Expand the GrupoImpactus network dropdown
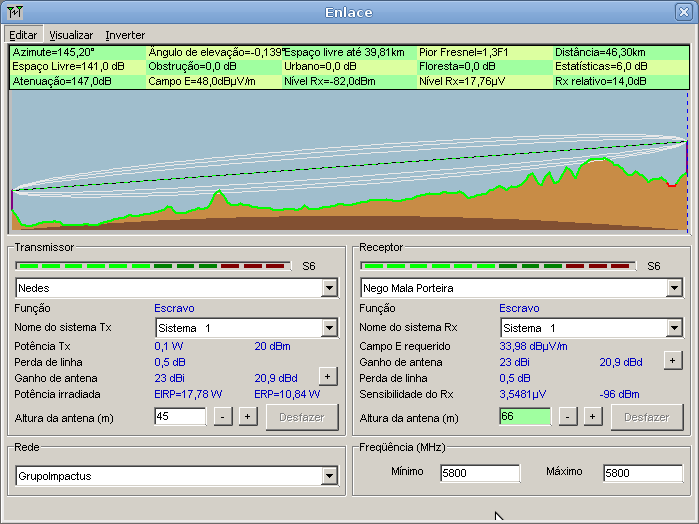This screenshot has height=524, width=699. pos(329,477)
